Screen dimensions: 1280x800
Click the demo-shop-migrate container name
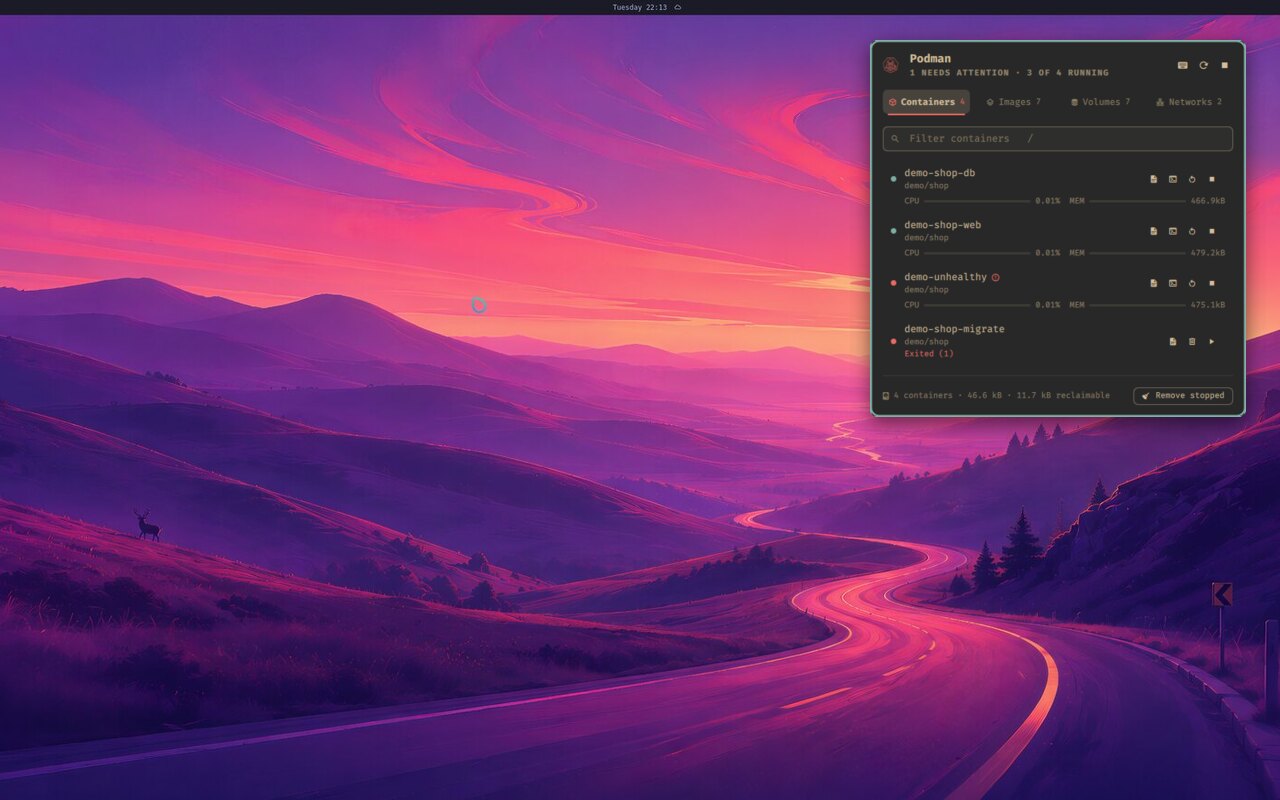point(954,329)
